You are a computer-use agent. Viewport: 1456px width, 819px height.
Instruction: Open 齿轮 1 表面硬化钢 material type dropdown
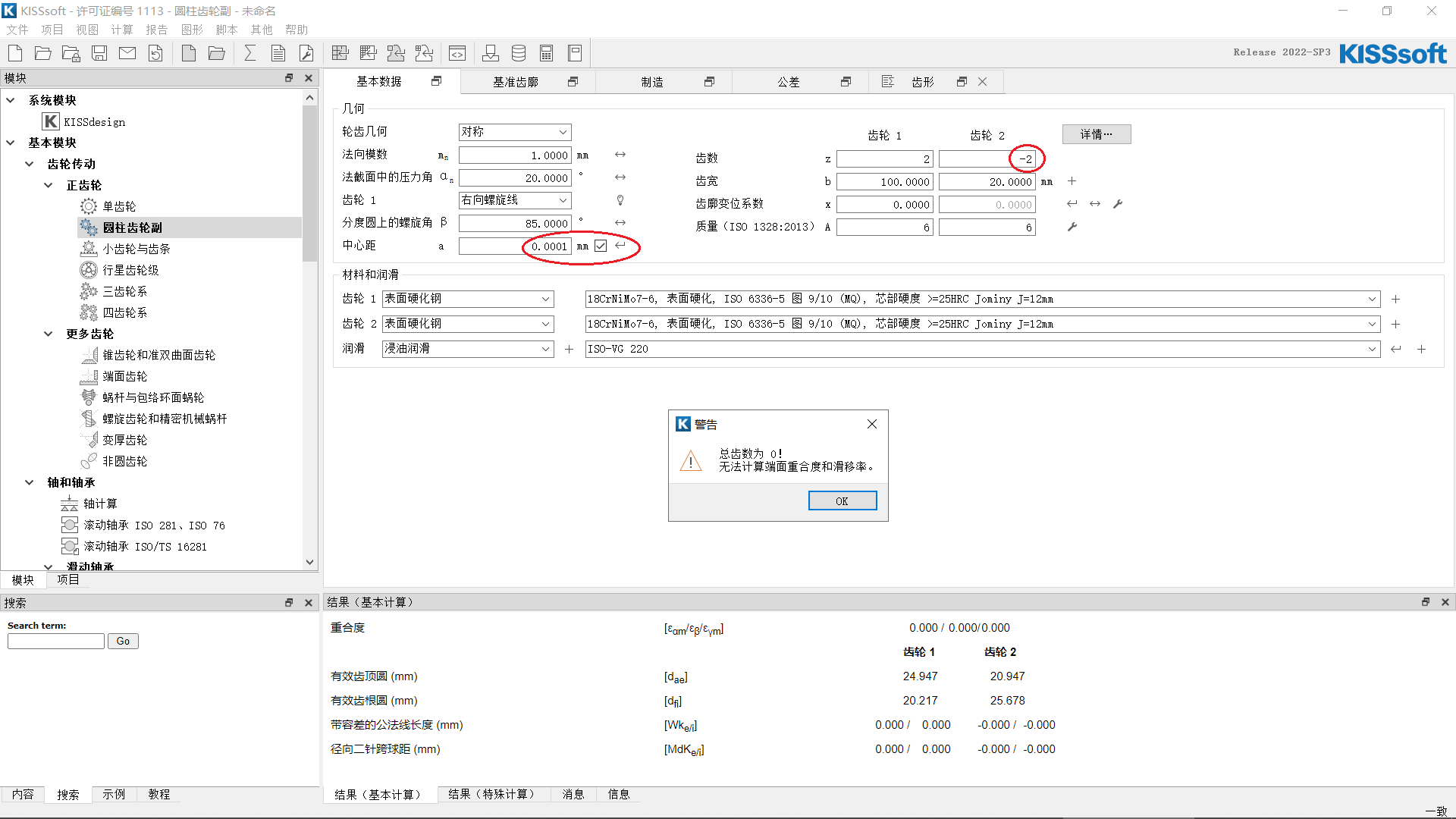pos(468,299)
